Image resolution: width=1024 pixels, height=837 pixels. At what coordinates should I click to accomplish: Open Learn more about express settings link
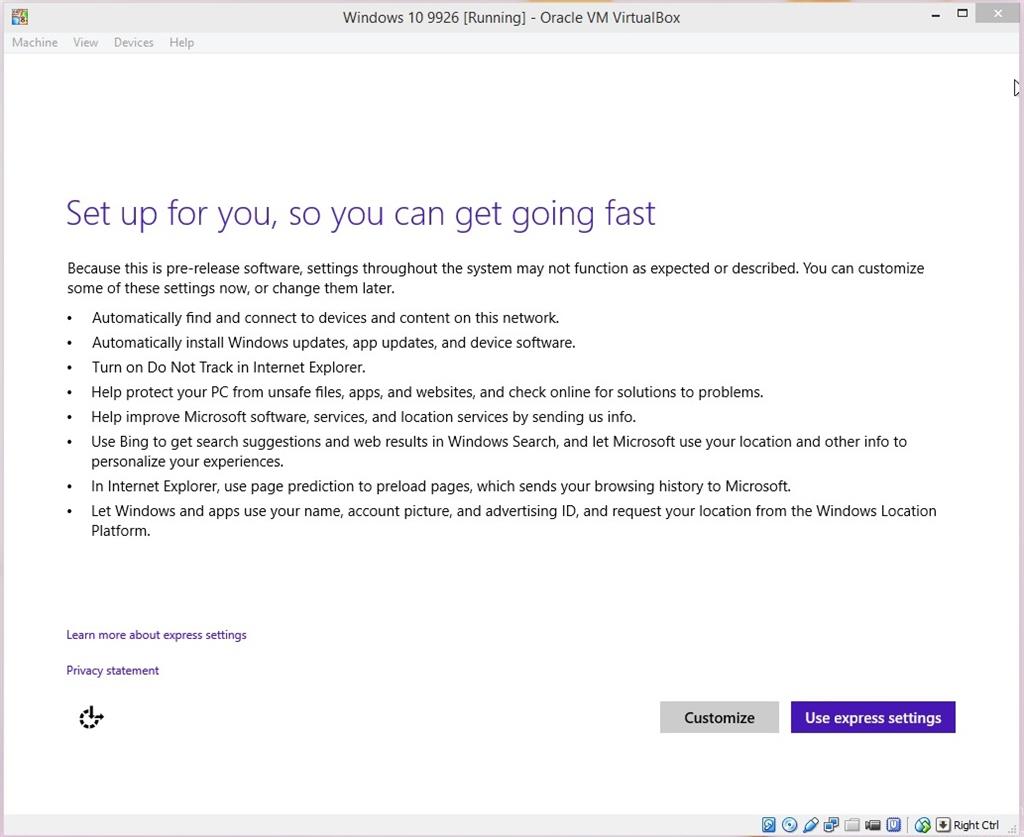[x=156, y=635]
